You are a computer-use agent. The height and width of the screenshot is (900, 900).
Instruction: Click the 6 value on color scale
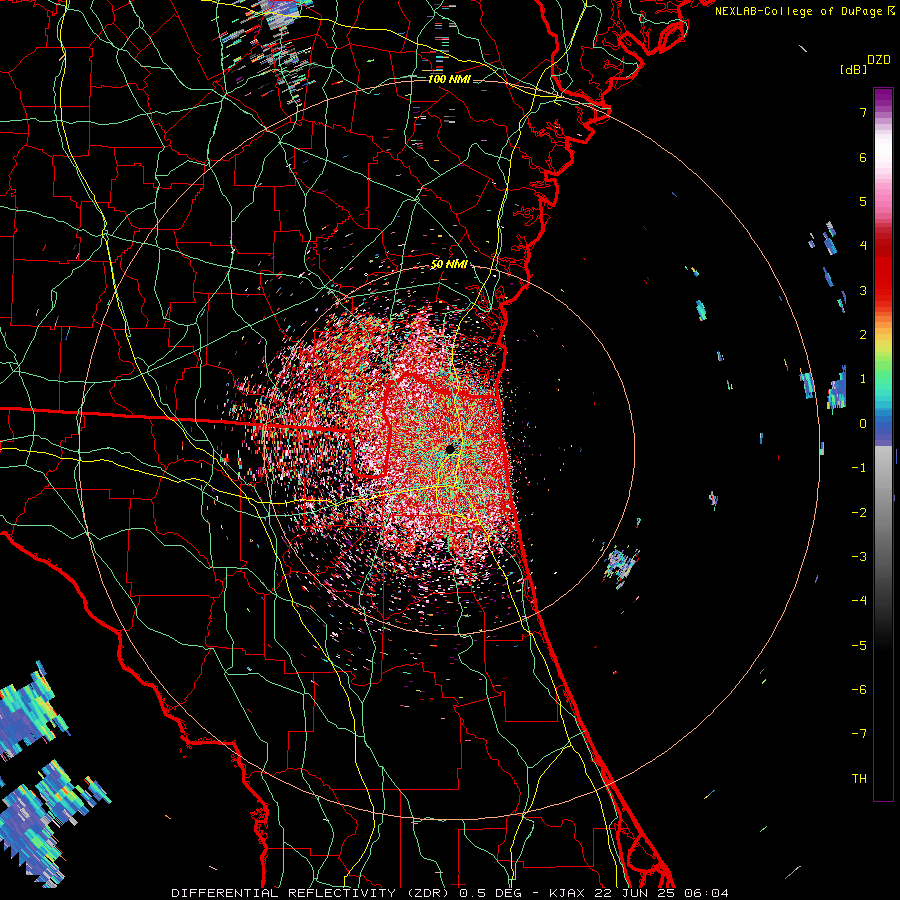tap(863, 157)
